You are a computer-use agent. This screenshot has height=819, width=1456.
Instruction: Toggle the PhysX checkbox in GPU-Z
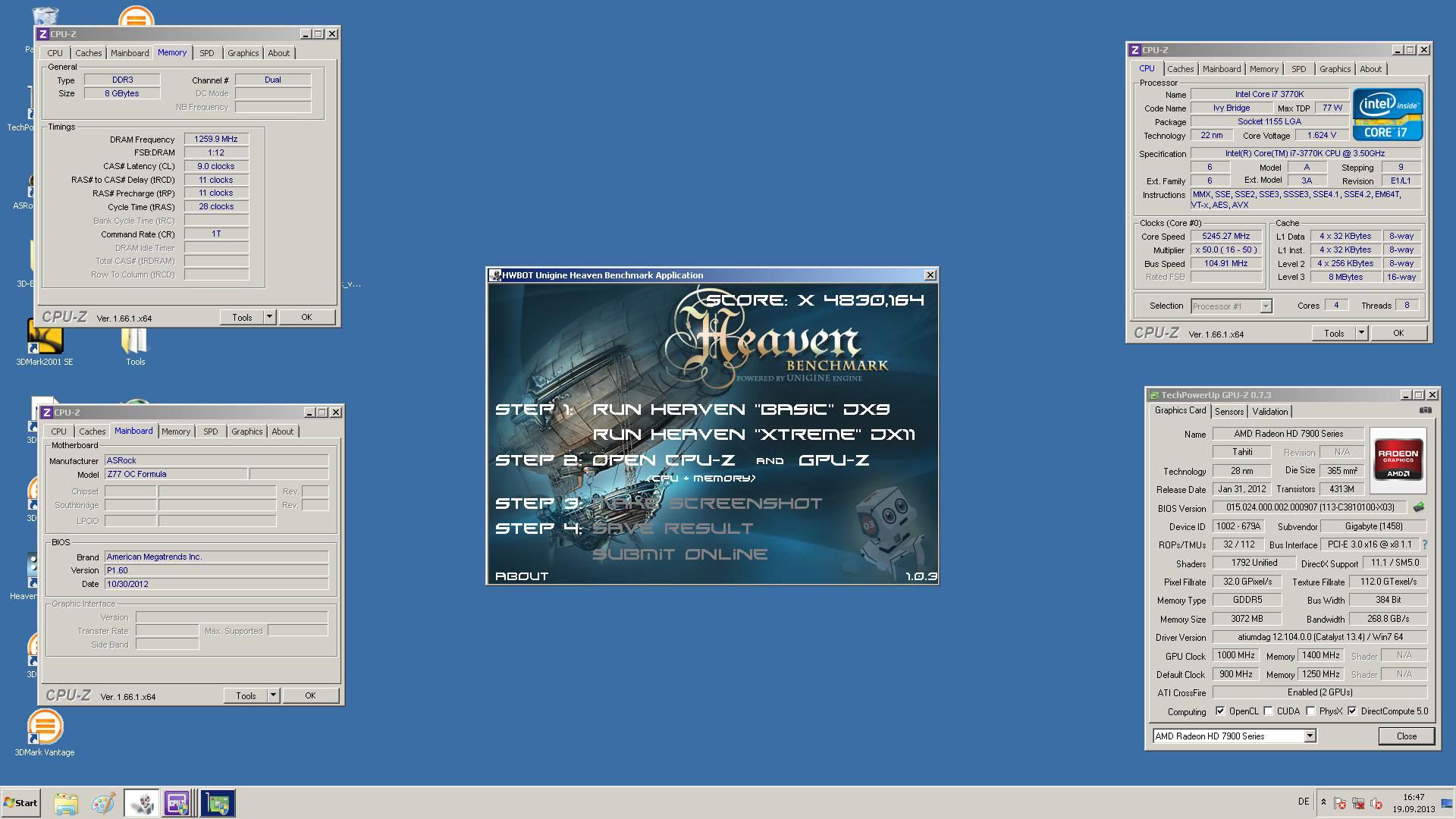click(x=1310, y=711)
